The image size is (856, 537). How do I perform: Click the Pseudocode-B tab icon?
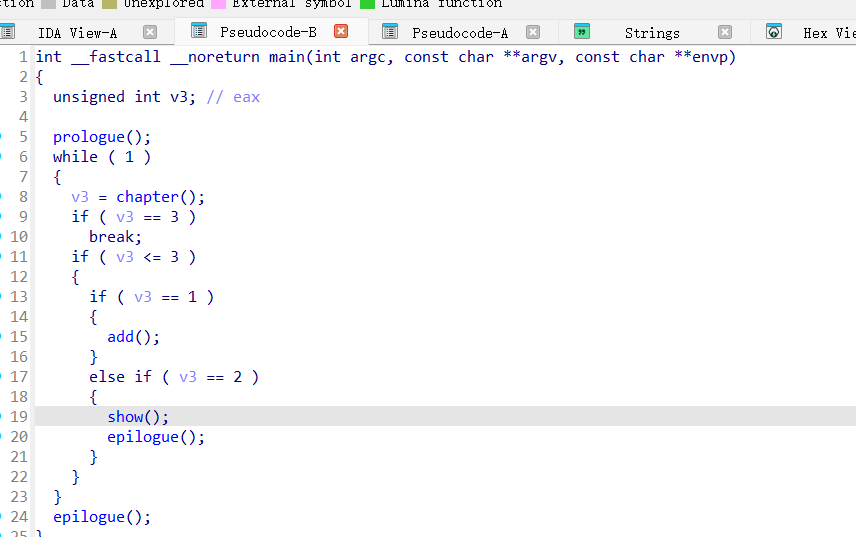[x=199, y=32]
